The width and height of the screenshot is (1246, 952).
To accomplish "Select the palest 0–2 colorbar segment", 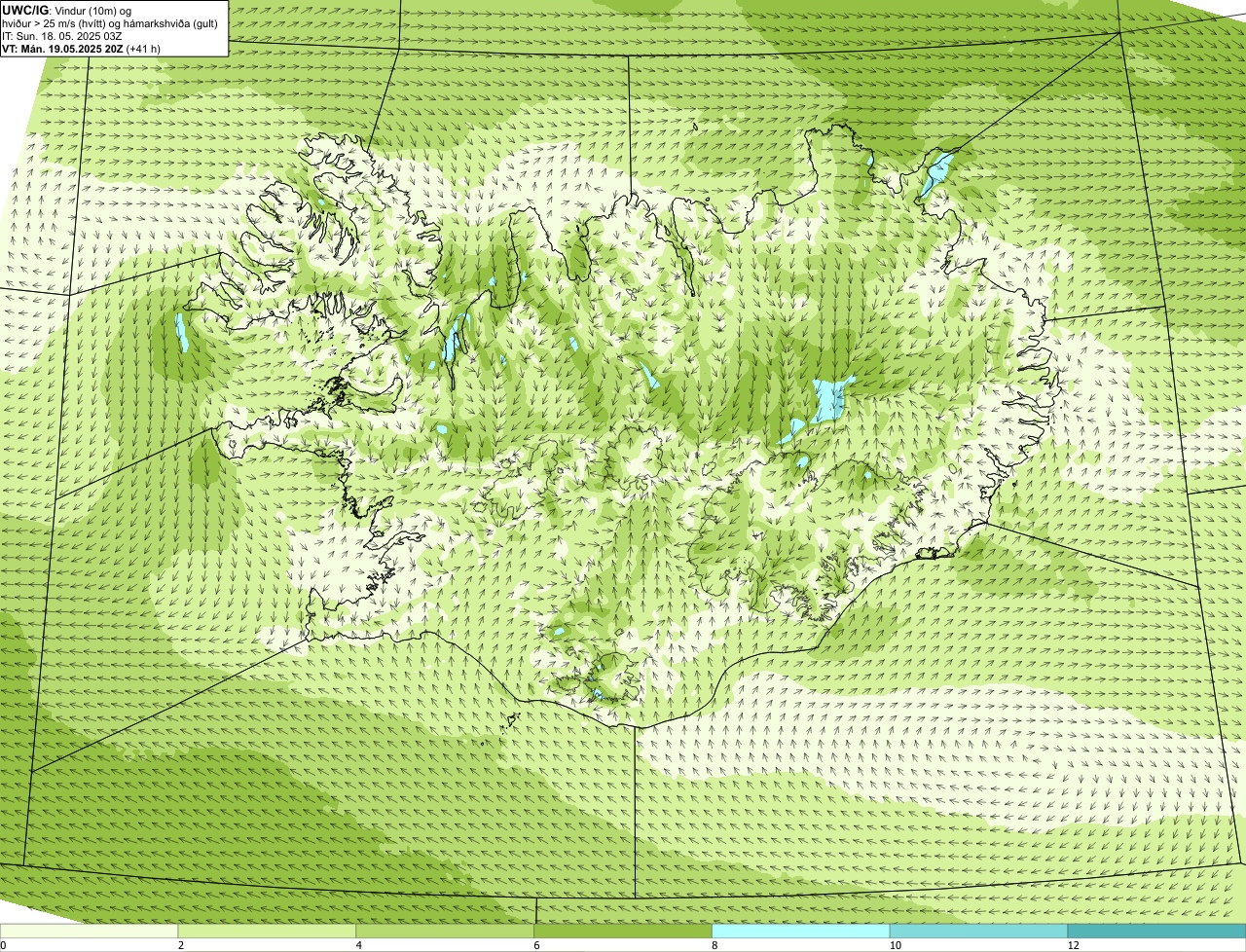I will (x=89, y=931).
